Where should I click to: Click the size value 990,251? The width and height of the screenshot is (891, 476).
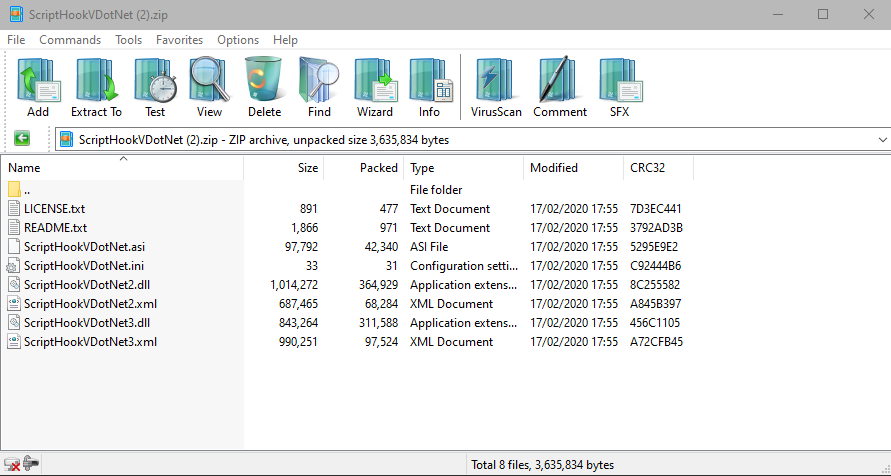pyautogui.click(x=298, y=342)
